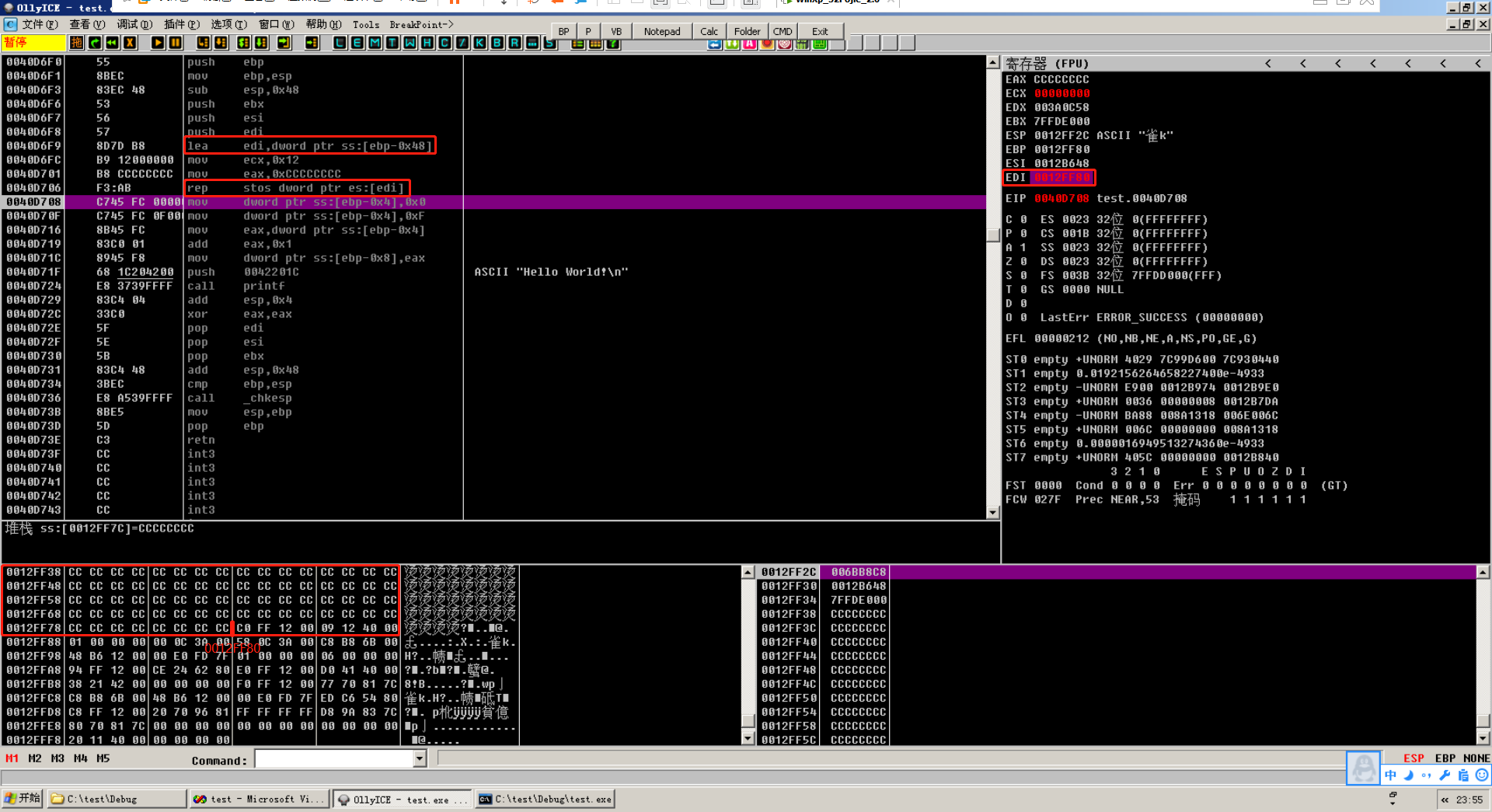Open Executable modules window (E icon)
The image size is (1492, 812).
(x=357, y=43)
